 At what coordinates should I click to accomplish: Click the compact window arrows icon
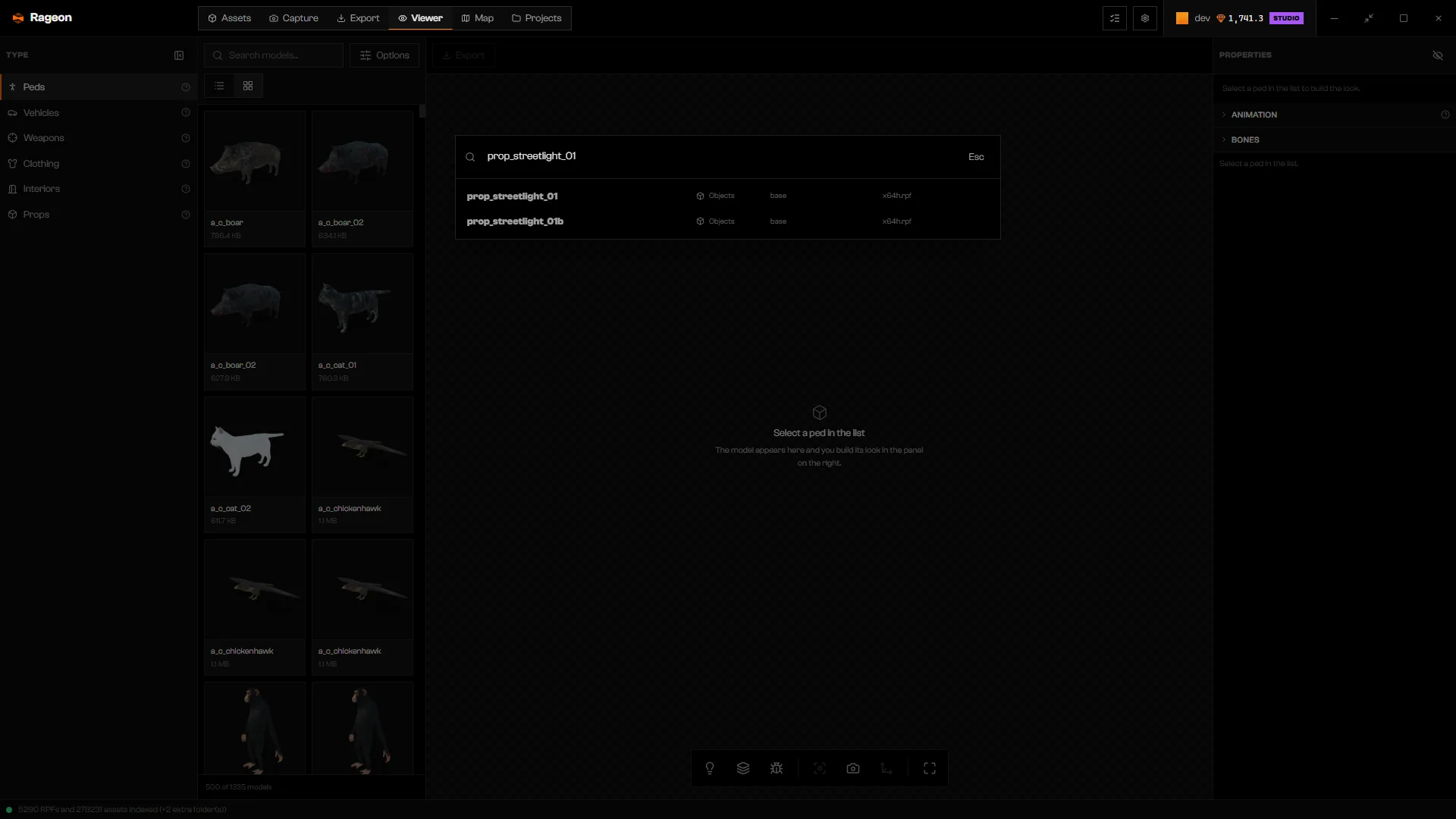click(1369, 18)
